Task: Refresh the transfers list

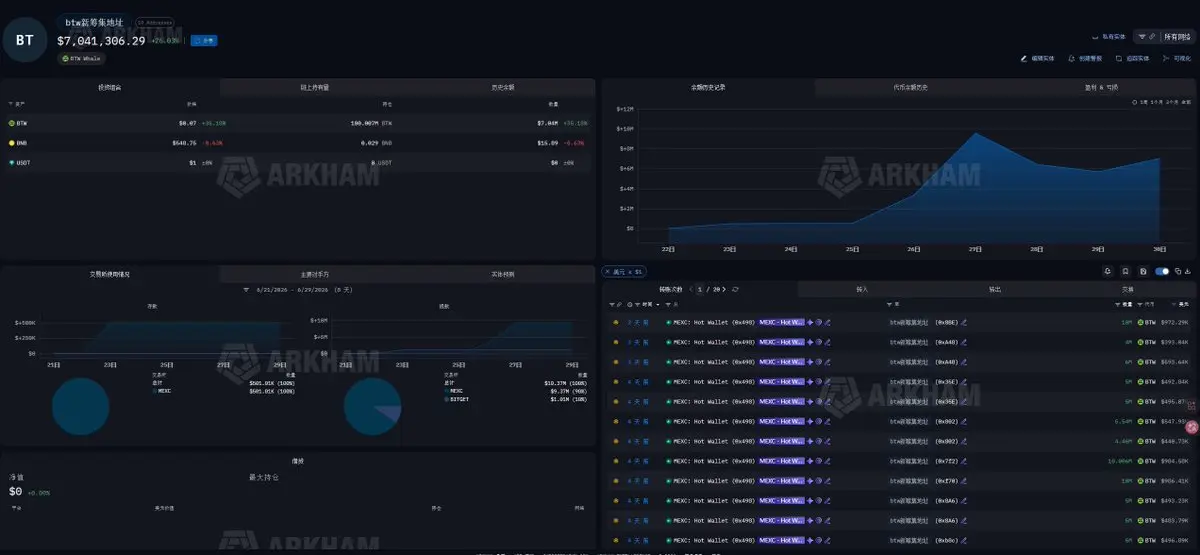Action: pos(736,289)
